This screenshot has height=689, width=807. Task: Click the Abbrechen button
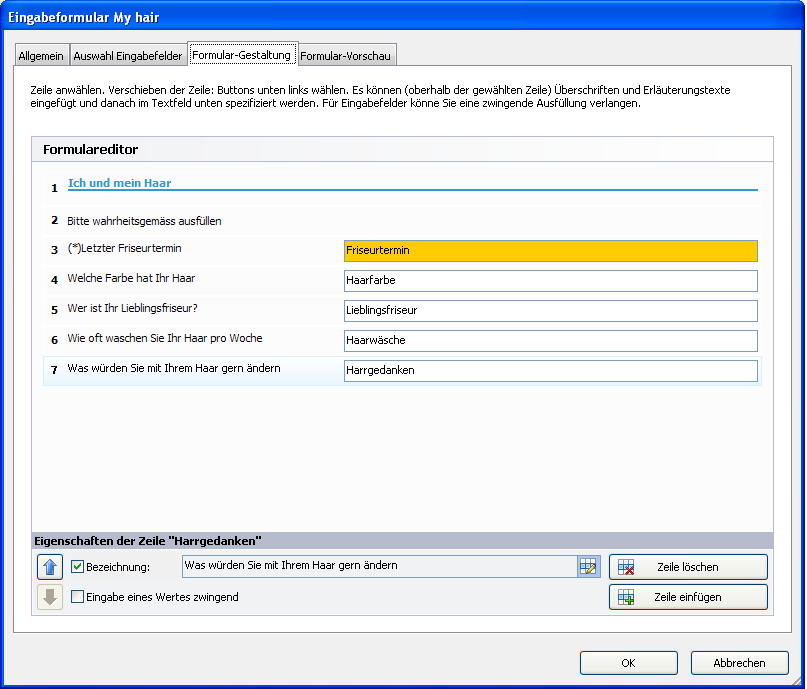pyautogui.click(x=739, y=663)
